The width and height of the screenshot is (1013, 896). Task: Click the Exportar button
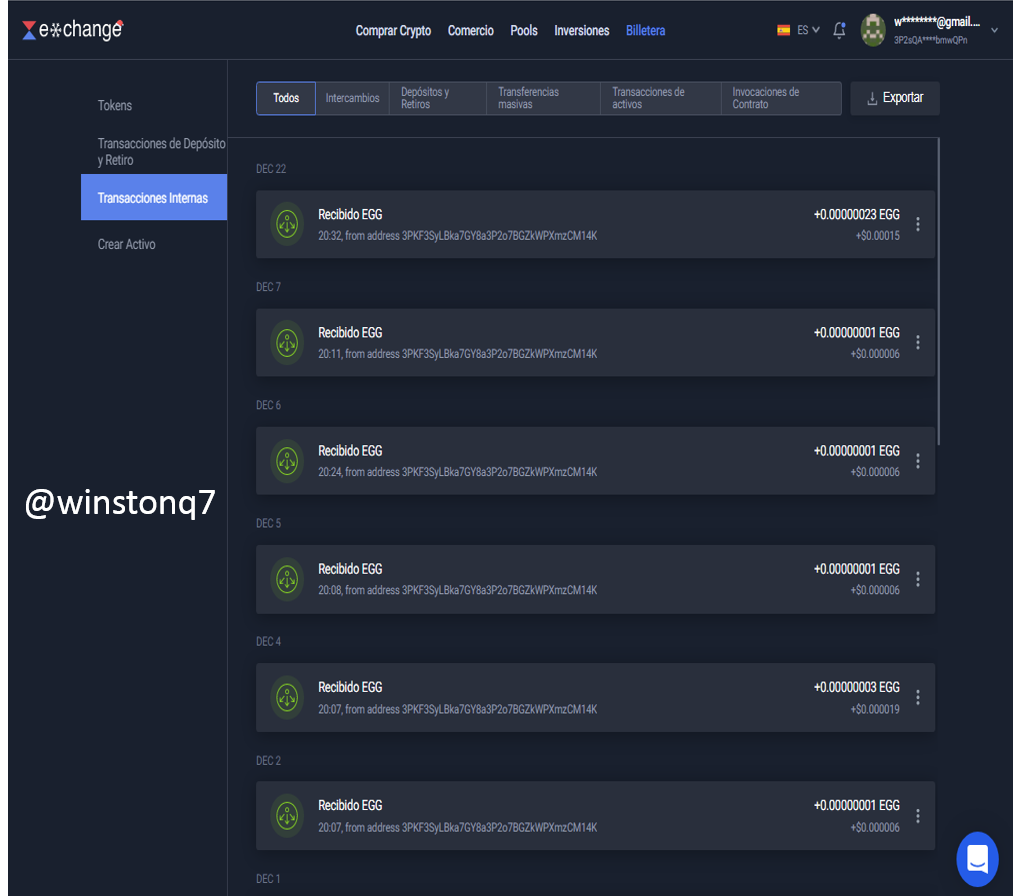tap(895, 98)
